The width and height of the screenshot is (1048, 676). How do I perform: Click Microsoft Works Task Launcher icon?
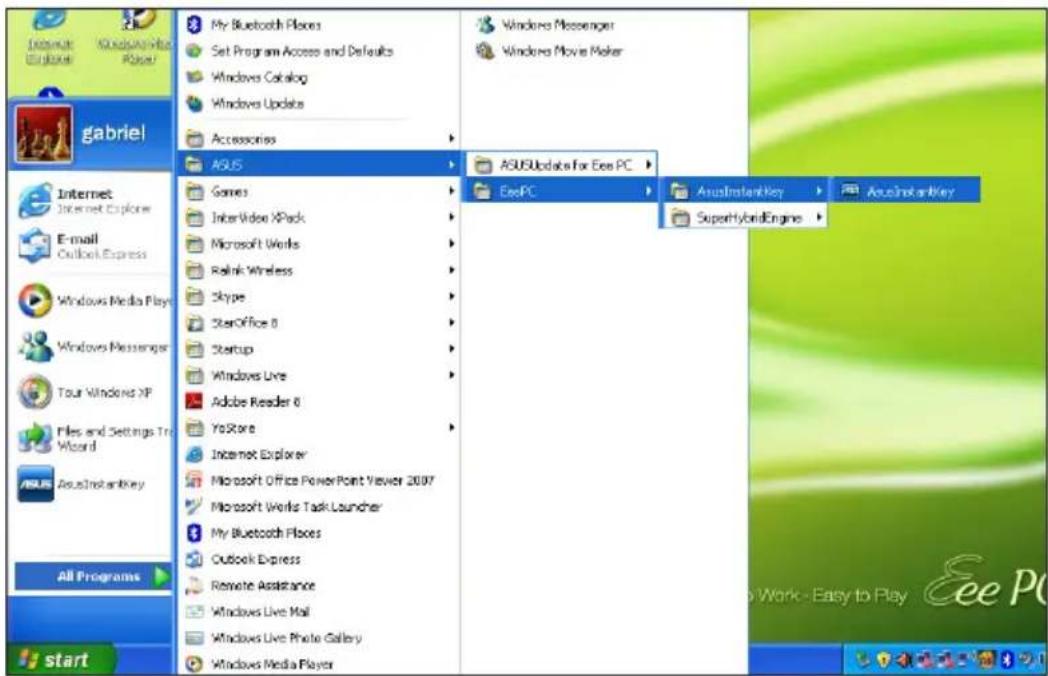coord(194,506)
